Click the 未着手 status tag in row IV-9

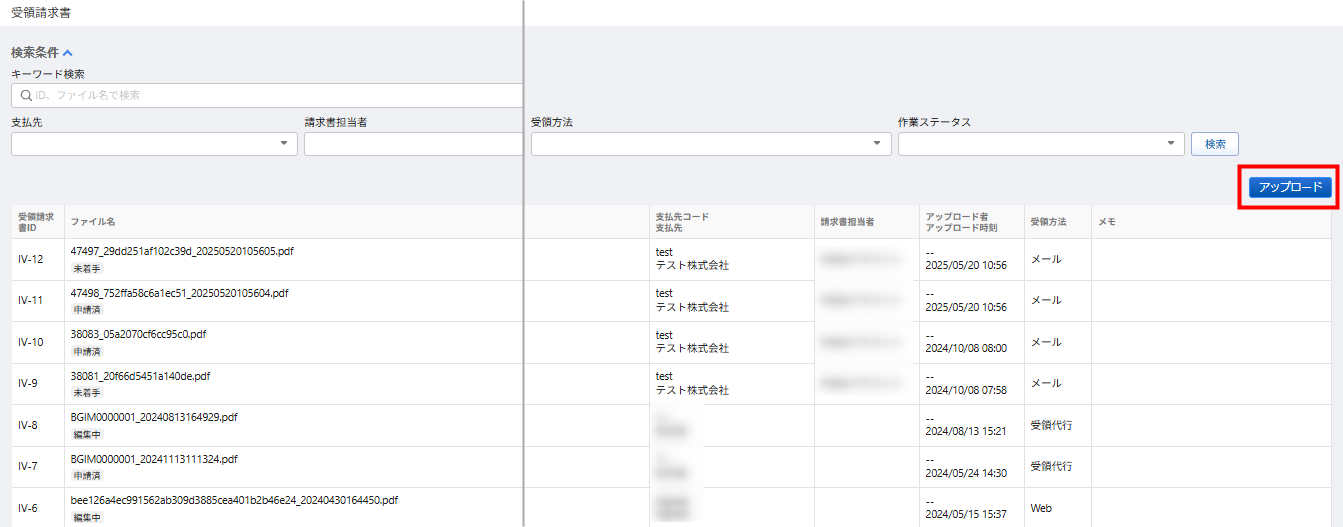[87, 393]
